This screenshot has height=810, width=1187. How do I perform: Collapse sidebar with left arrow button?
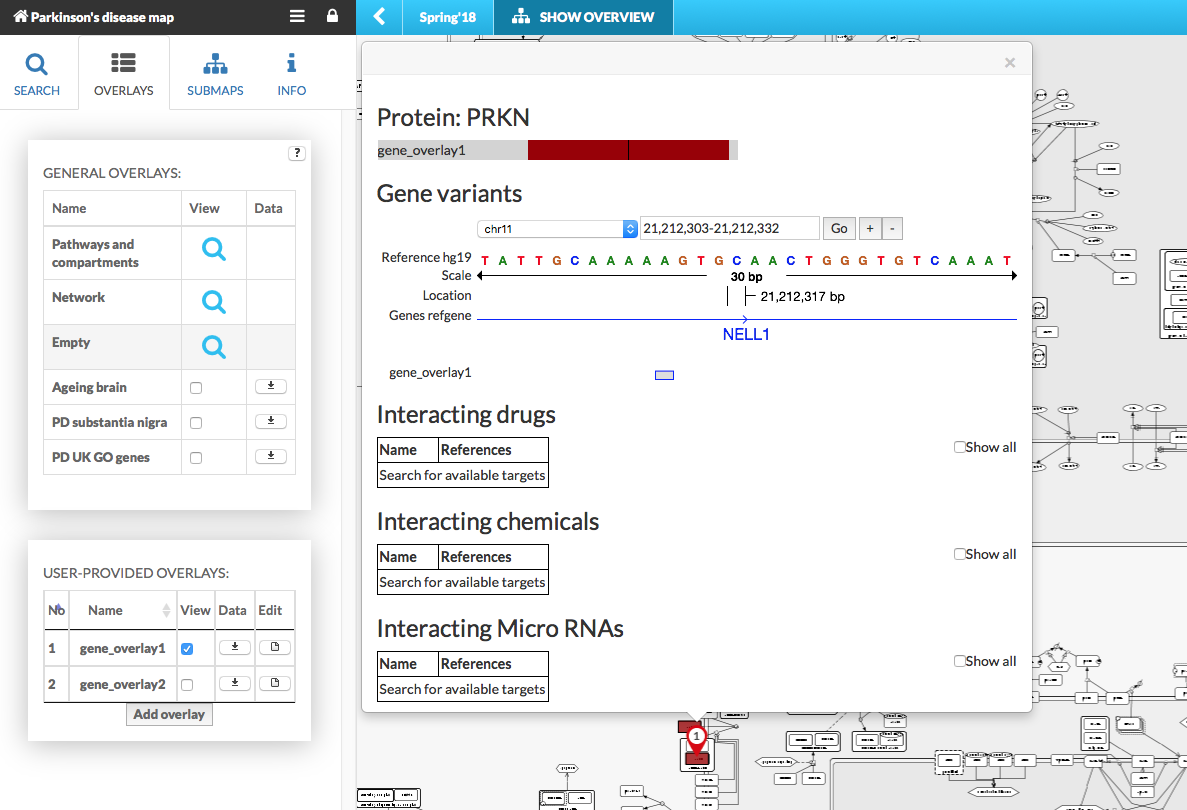point(379,17)
